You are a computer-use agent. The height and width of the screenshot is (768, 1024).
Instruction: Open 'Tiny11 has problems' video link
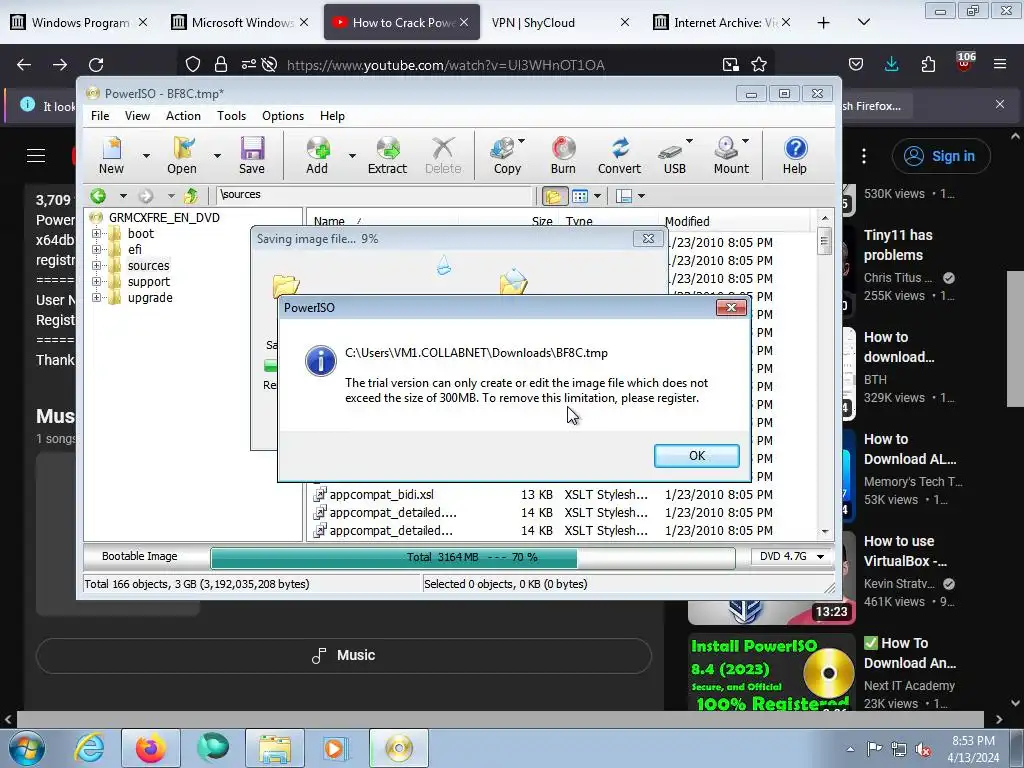(898, 245)
